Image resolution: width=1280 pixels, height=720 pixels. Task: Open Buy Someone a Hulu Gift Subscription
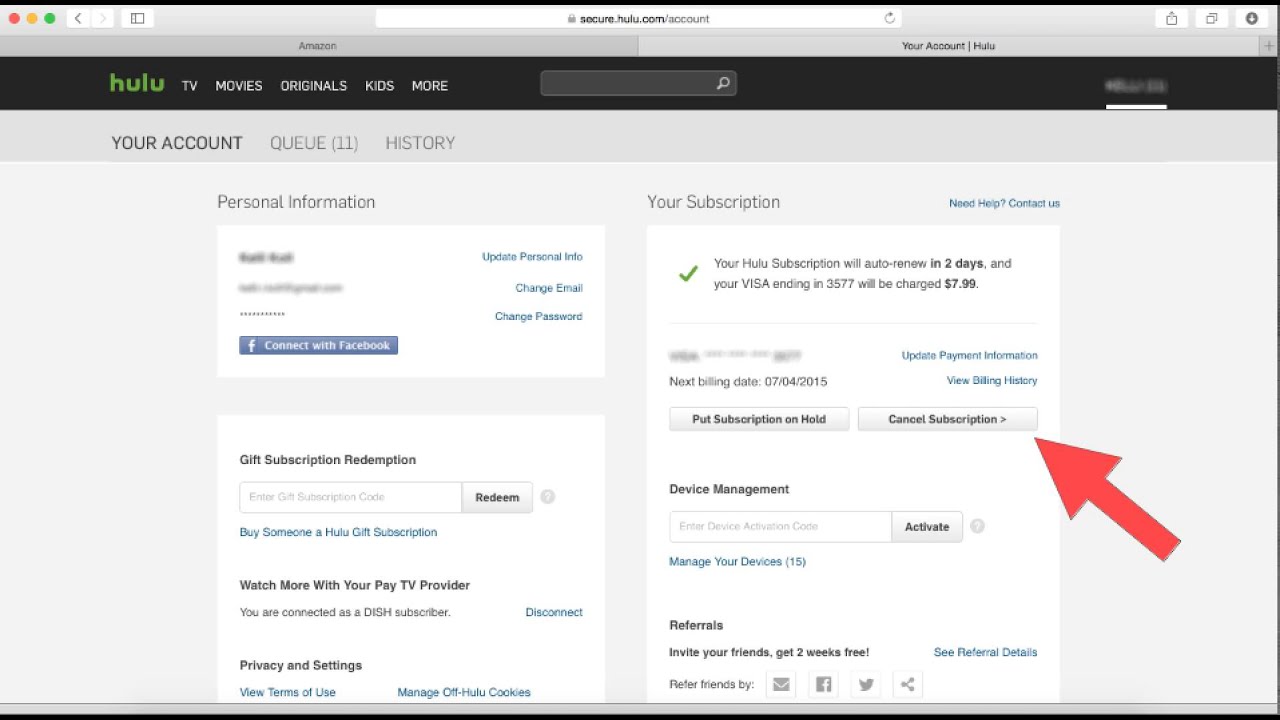coord(338,532)
